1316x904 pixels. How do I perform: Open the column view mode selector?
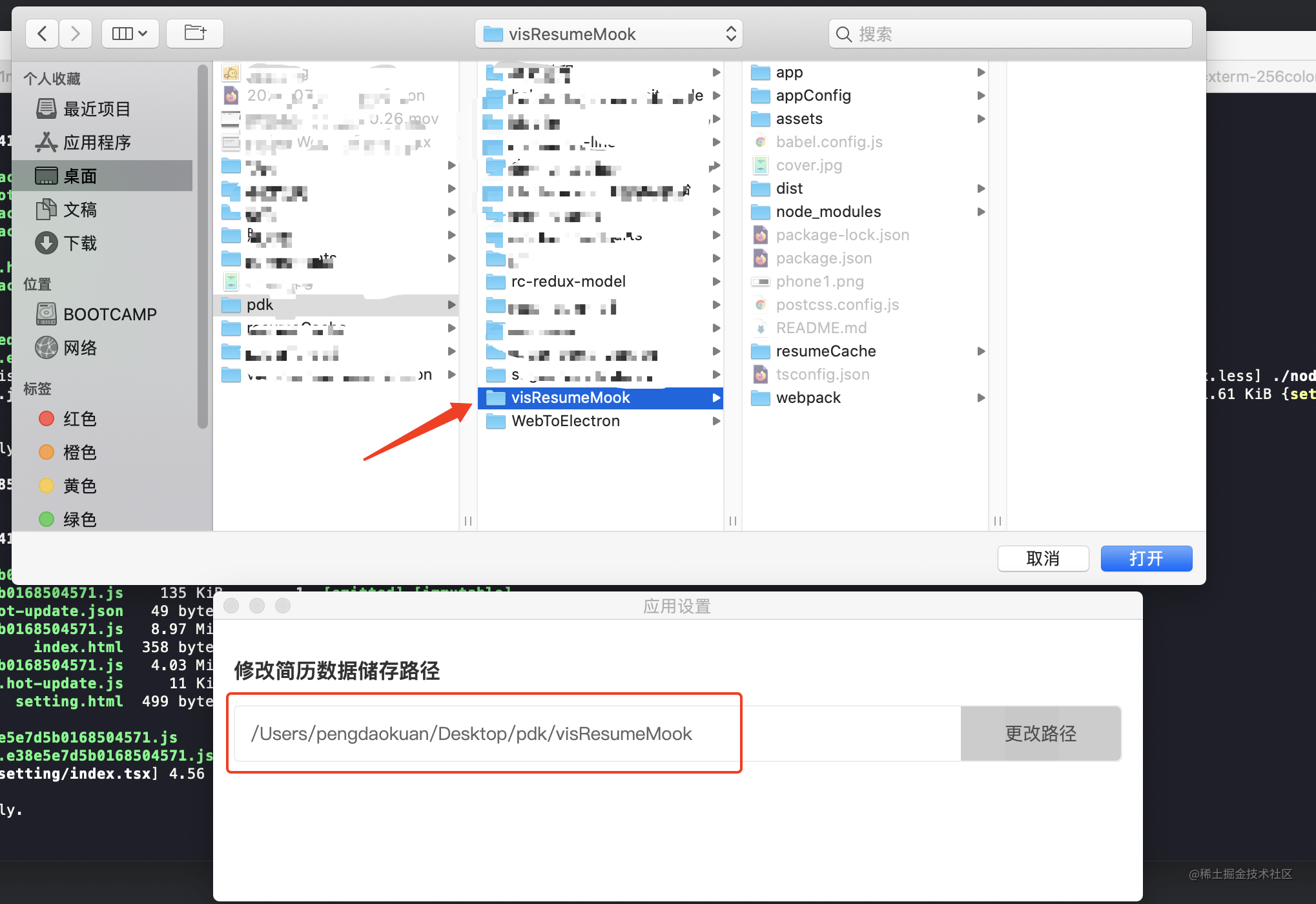point(130,34)
